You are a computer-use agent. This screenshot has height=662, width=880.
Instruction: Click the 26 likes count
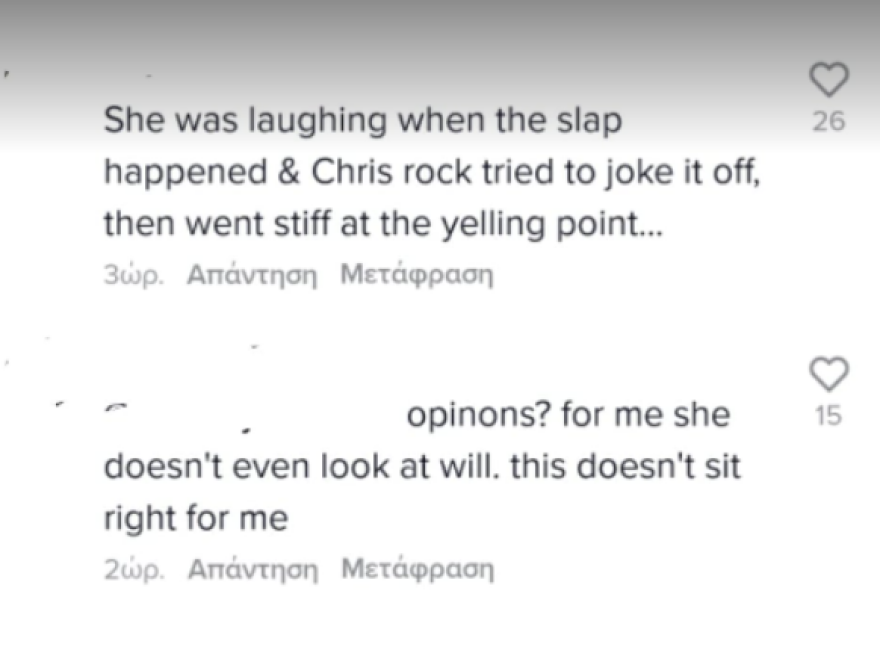[x=828, y=121]
